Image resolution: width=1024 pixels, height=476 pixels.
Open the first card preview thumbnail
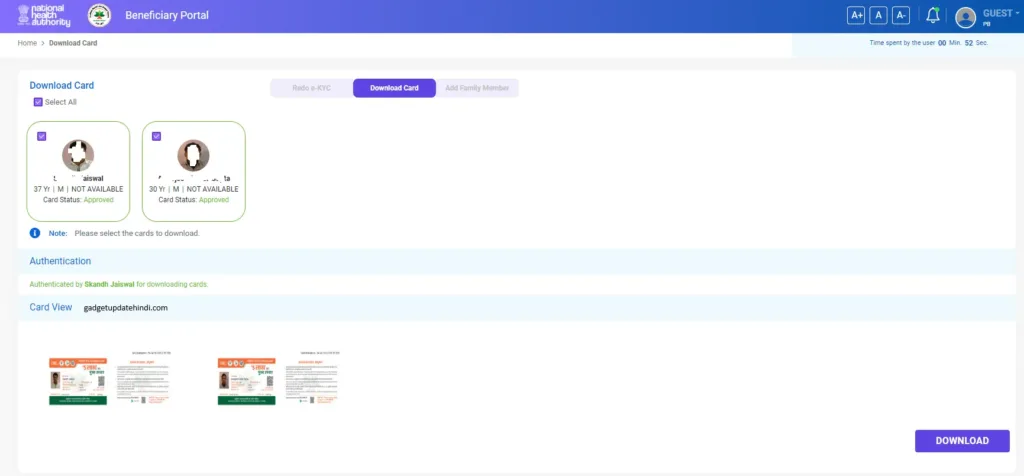tap(109, 380)
